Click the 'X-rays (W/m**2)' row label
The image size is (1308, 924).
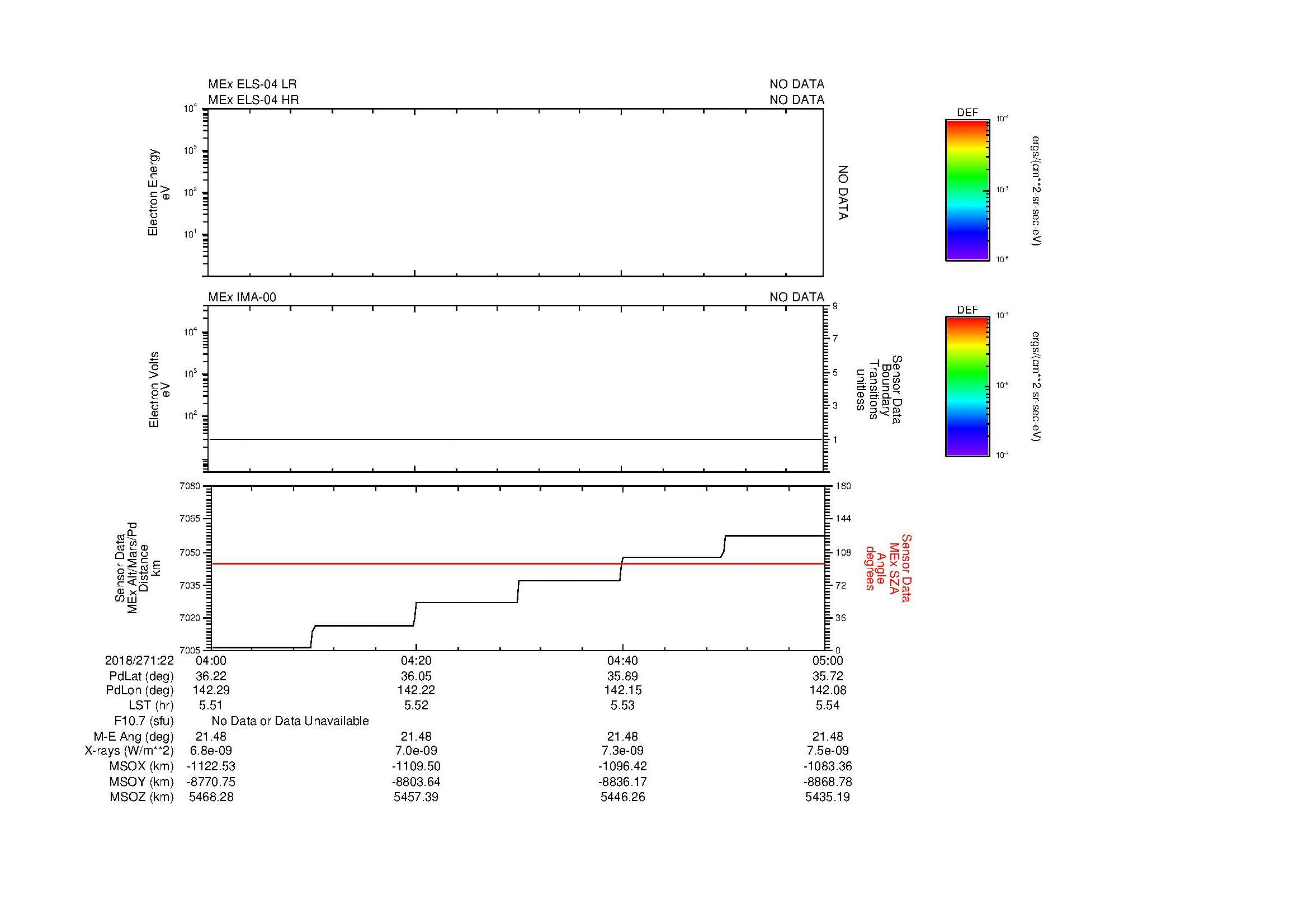129,751
